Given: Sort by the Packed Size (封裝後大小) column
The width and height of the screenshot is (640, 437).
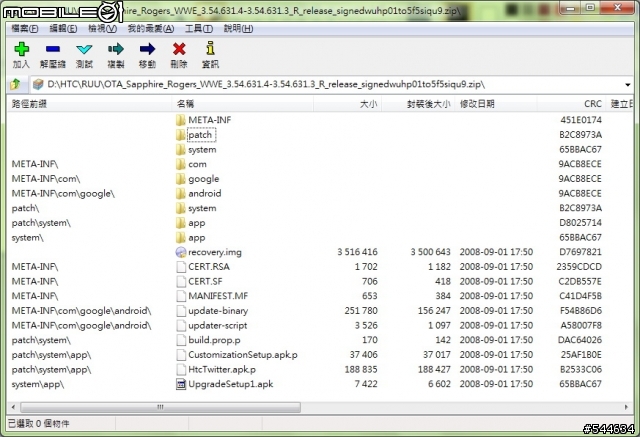Looking at the screenshot, I should pos(418,104).
